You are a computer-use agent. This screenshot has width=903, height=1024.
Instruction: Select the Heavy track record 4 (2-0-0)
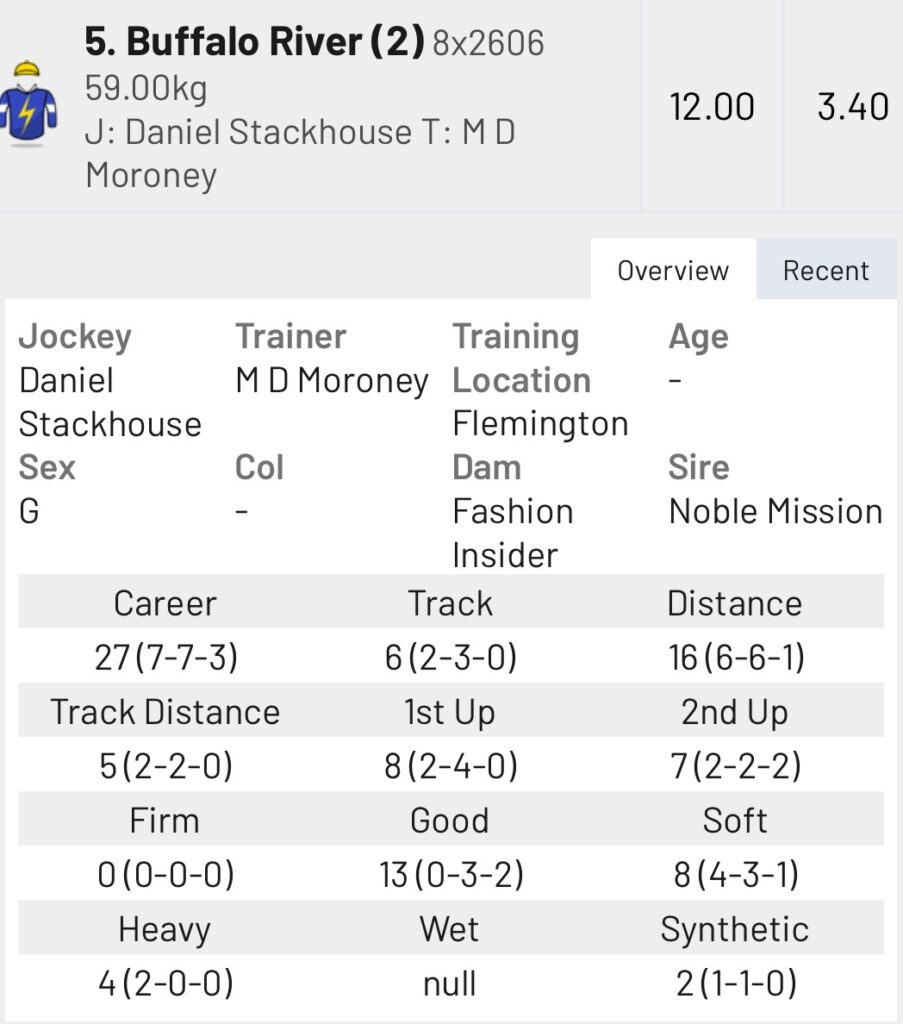point(165,984)
